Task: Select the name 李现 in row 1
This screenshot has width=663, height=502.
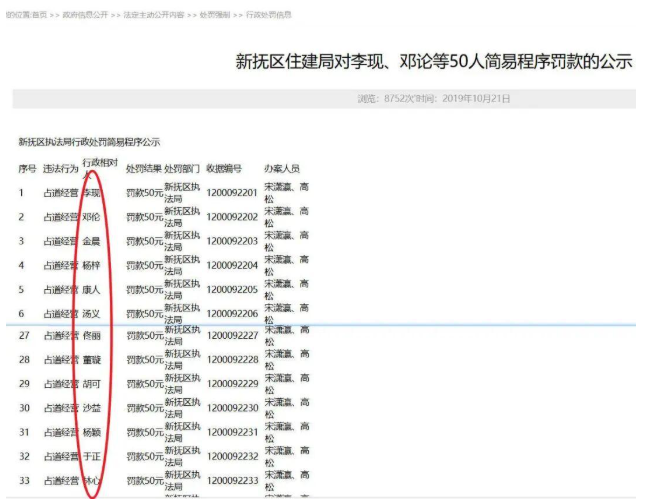Action: (91, 193)
